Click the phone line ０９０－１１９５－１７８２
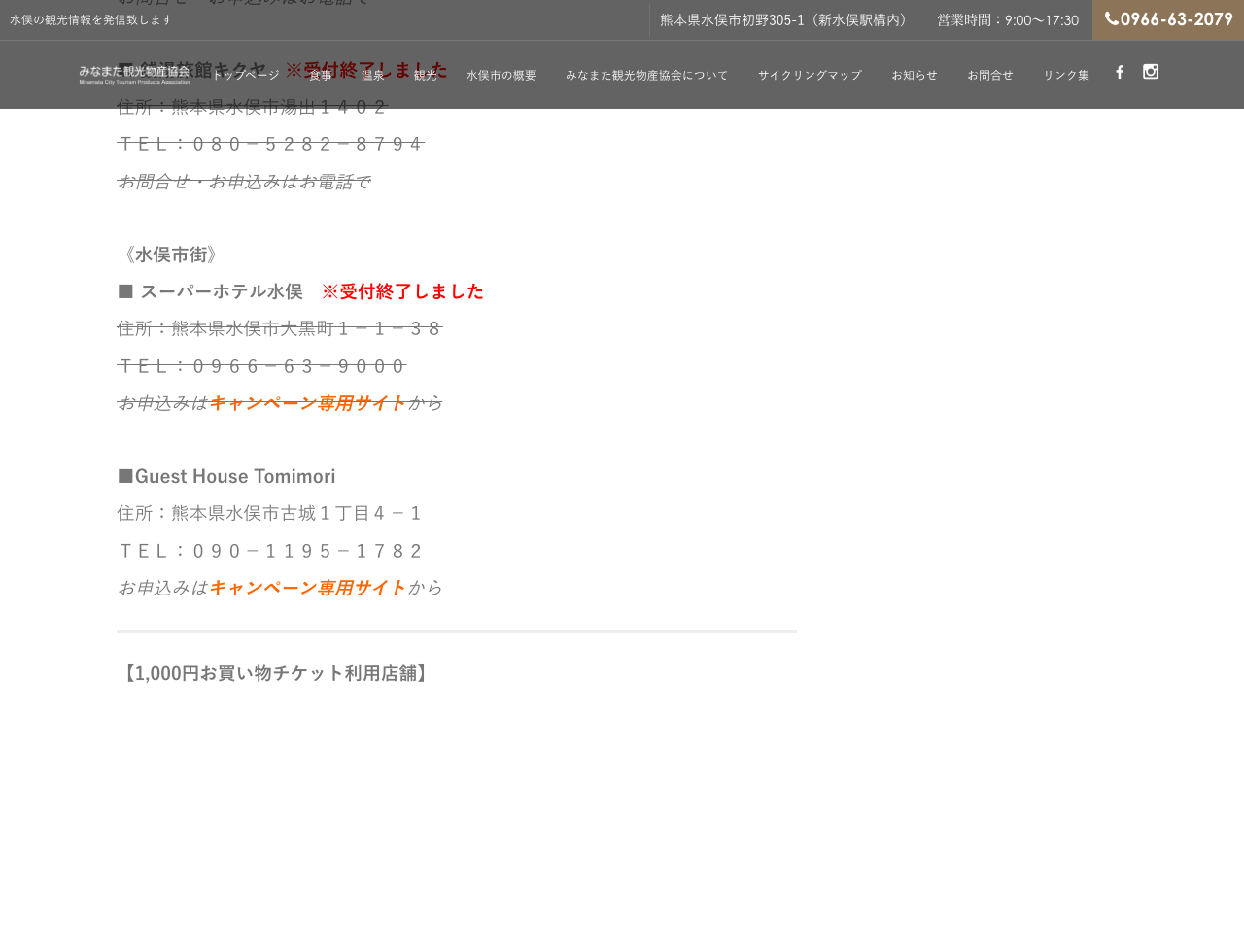This screenshot has width=1244, height=952. click(271, 551)
